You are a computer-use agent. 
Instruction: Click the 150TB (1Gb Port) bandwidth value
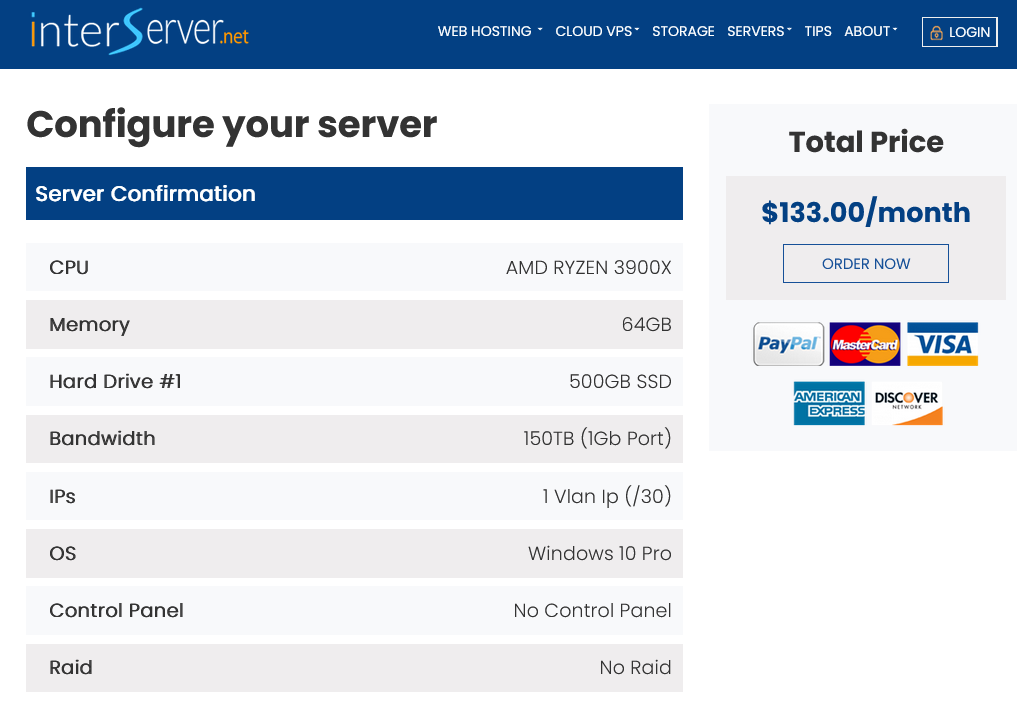coord(597,439)
